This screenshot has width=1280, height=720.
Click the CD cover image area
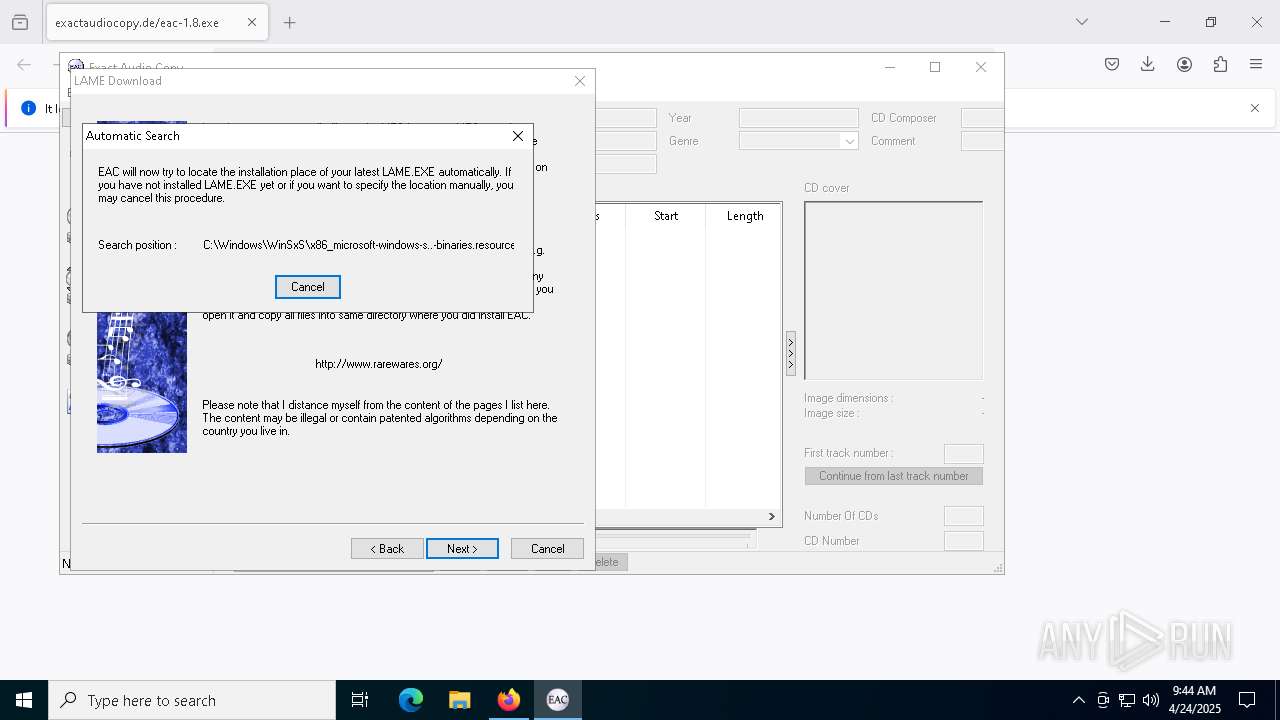(894, 291)
